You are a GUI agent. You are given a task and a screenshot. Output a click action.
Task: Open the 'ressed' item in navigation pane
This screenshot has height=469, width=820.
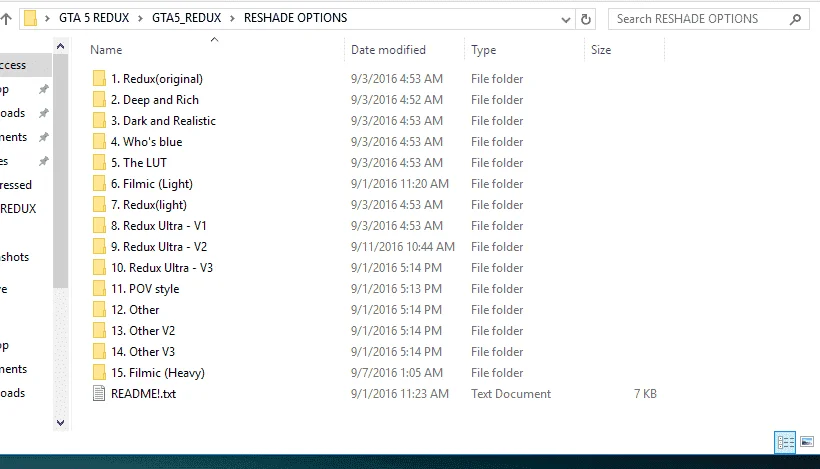click(x=16, y=185)
